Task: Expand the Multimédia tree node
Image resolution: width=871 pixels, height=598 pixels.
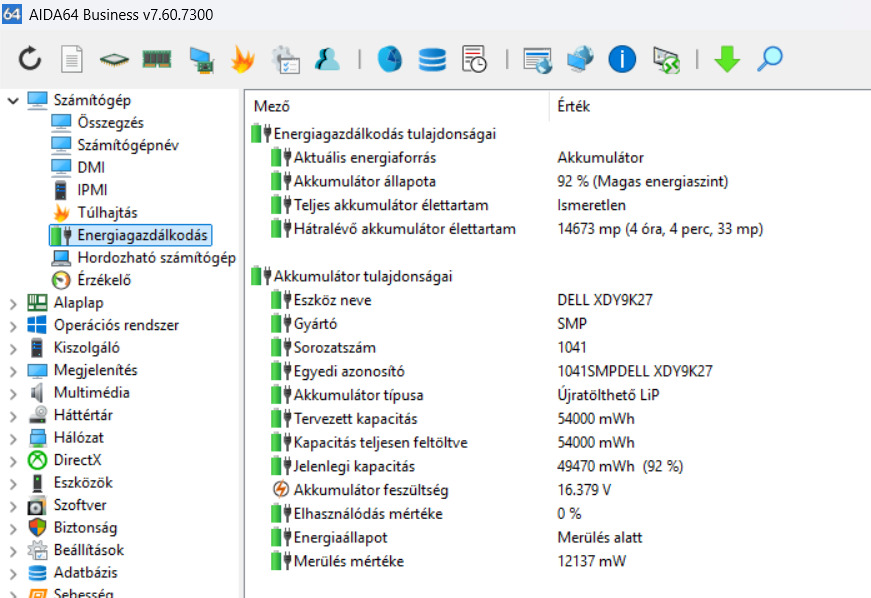Action: [13, 394]
